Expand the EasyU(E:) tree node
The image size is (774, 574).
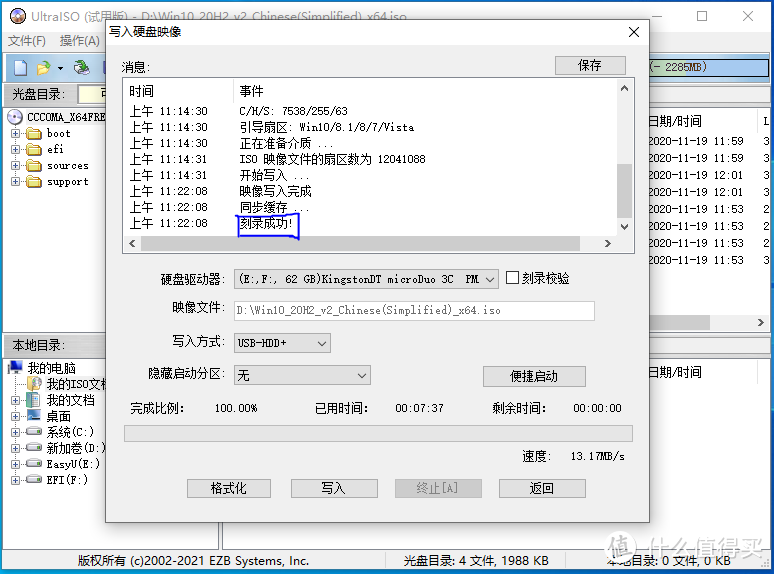[x=15, y=464]
